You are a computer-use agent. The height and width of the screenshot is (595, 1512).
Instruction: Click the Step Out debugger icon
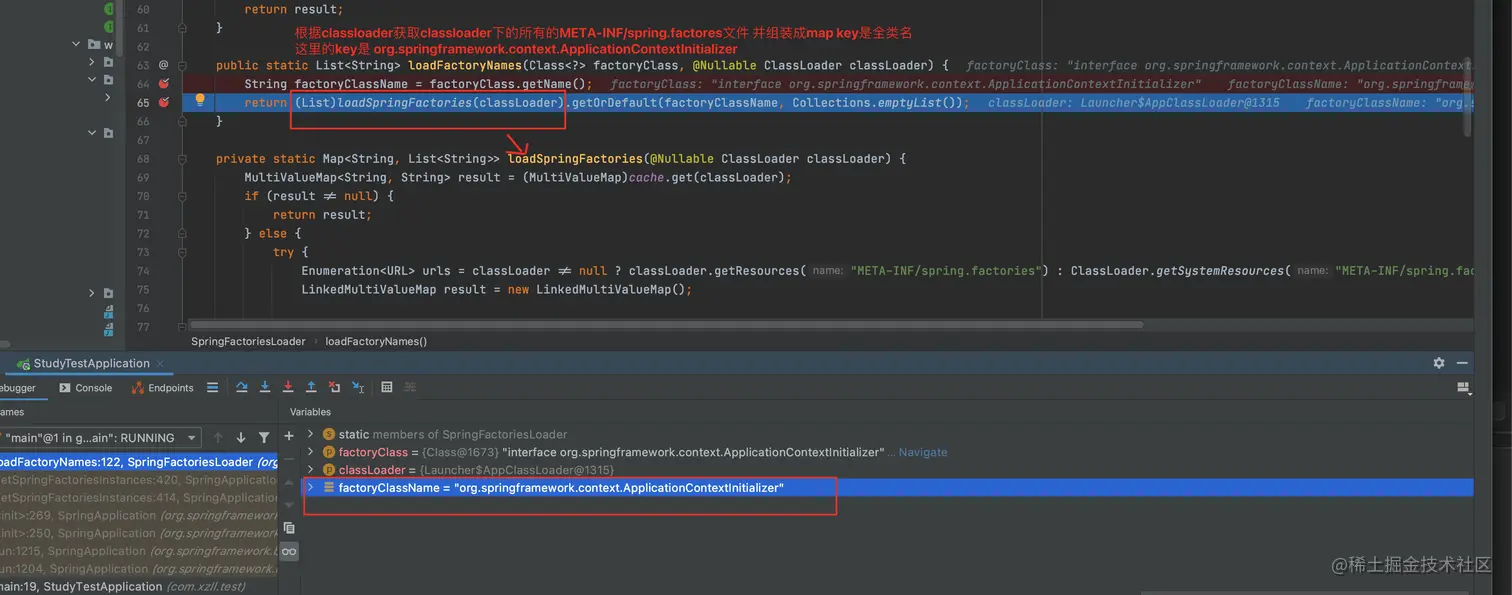coord(311,387)
